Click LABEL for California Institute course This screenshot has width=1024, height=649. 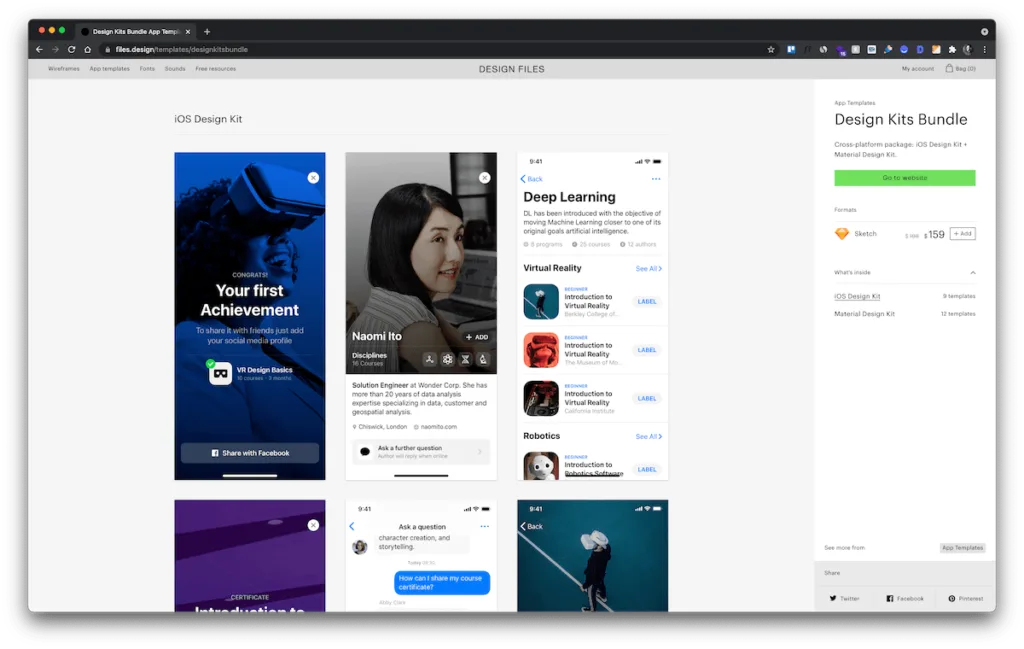[647, 398]
